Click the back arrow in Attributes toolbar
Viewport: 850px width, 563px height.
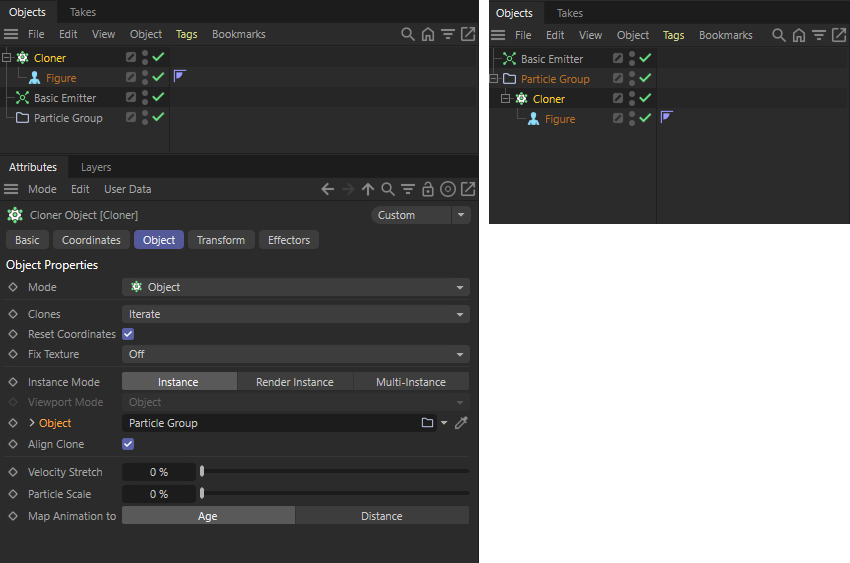(327, 189)
